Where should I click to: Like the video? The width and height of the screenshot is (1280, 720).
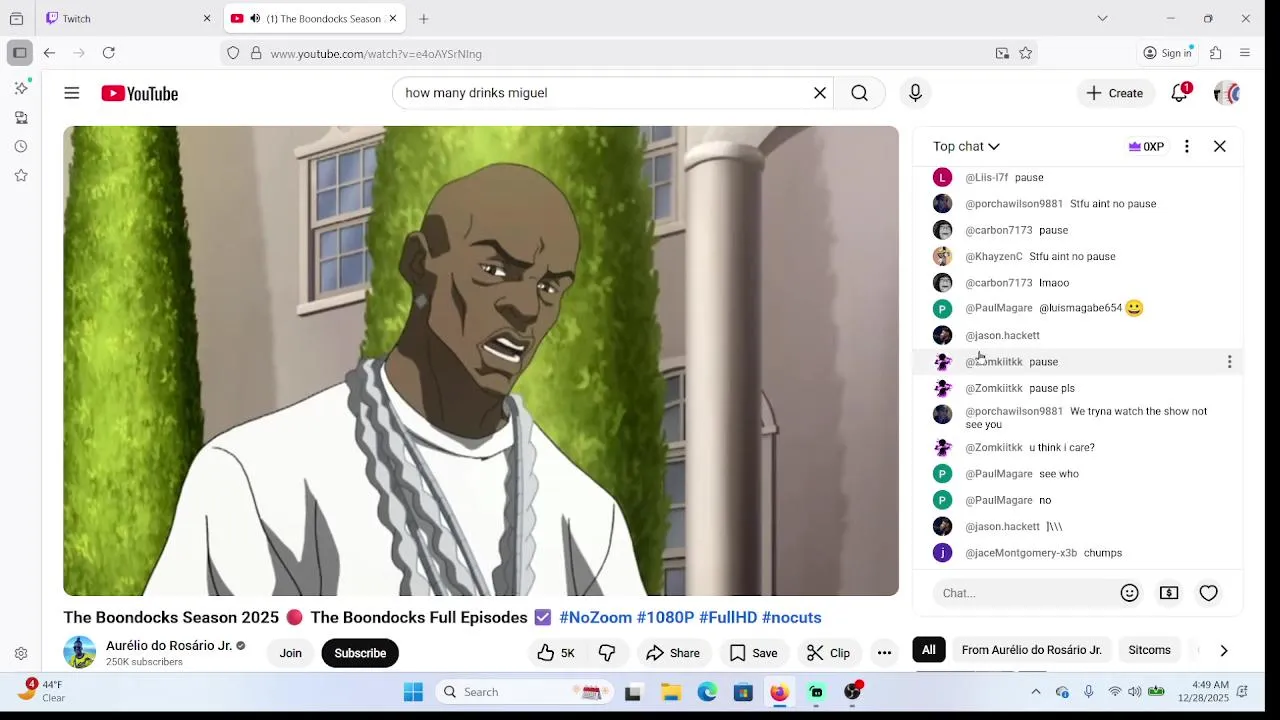(x=556, y=653)
